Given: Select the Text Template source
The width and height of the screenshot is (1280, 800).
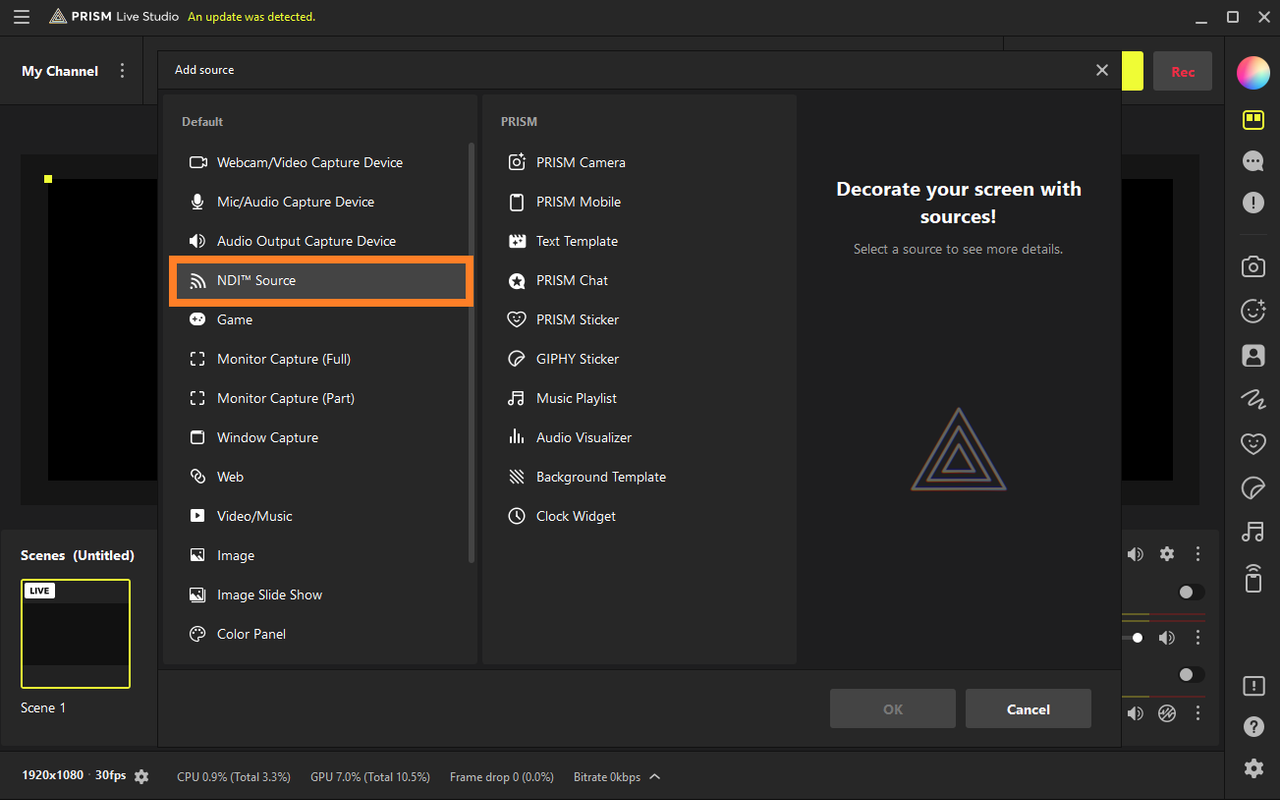Looking at the screenshot, I should (640, 241).
